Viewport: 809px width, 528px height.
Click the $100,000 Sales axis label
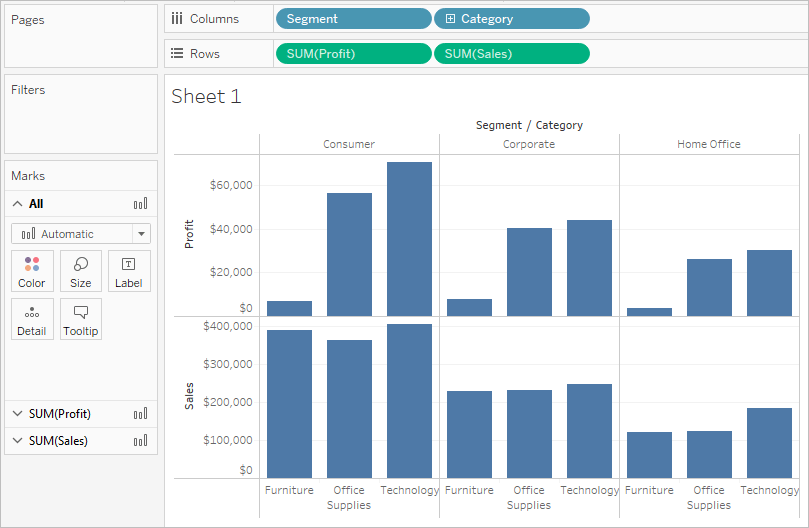pyautogui.click(x=228, y=440)
